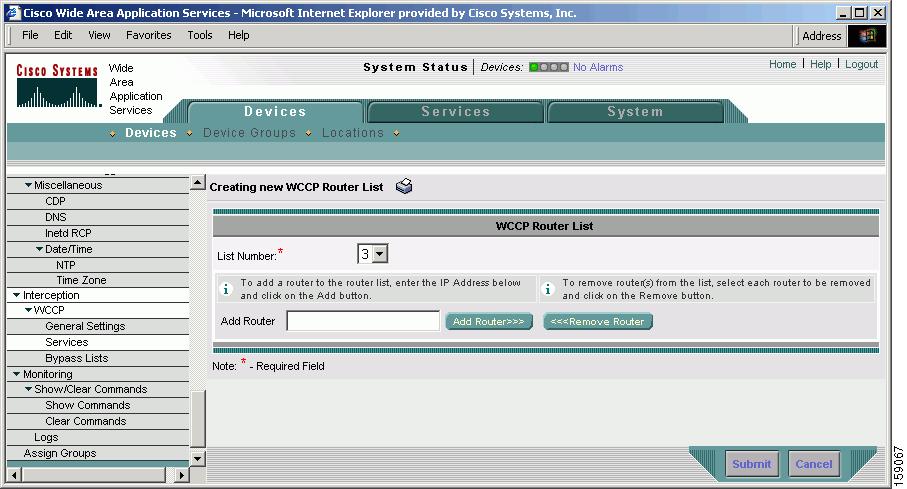Open Assign Groups in the sidebar
Screen dimensions: 907x489
click(60, 453)
